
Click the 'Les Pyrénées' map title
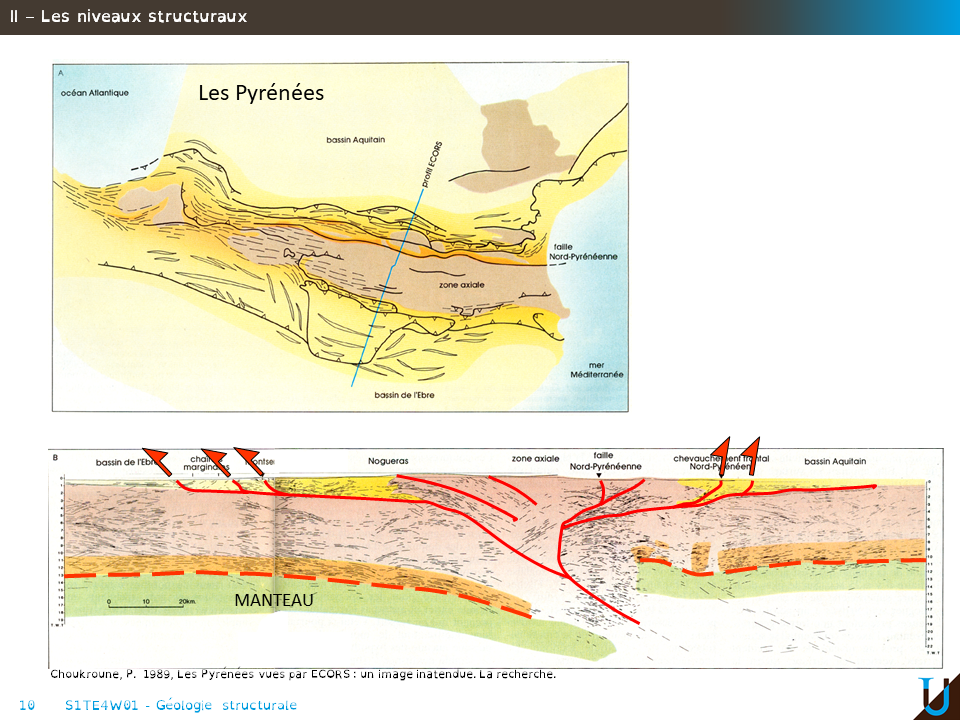[261, 93]
